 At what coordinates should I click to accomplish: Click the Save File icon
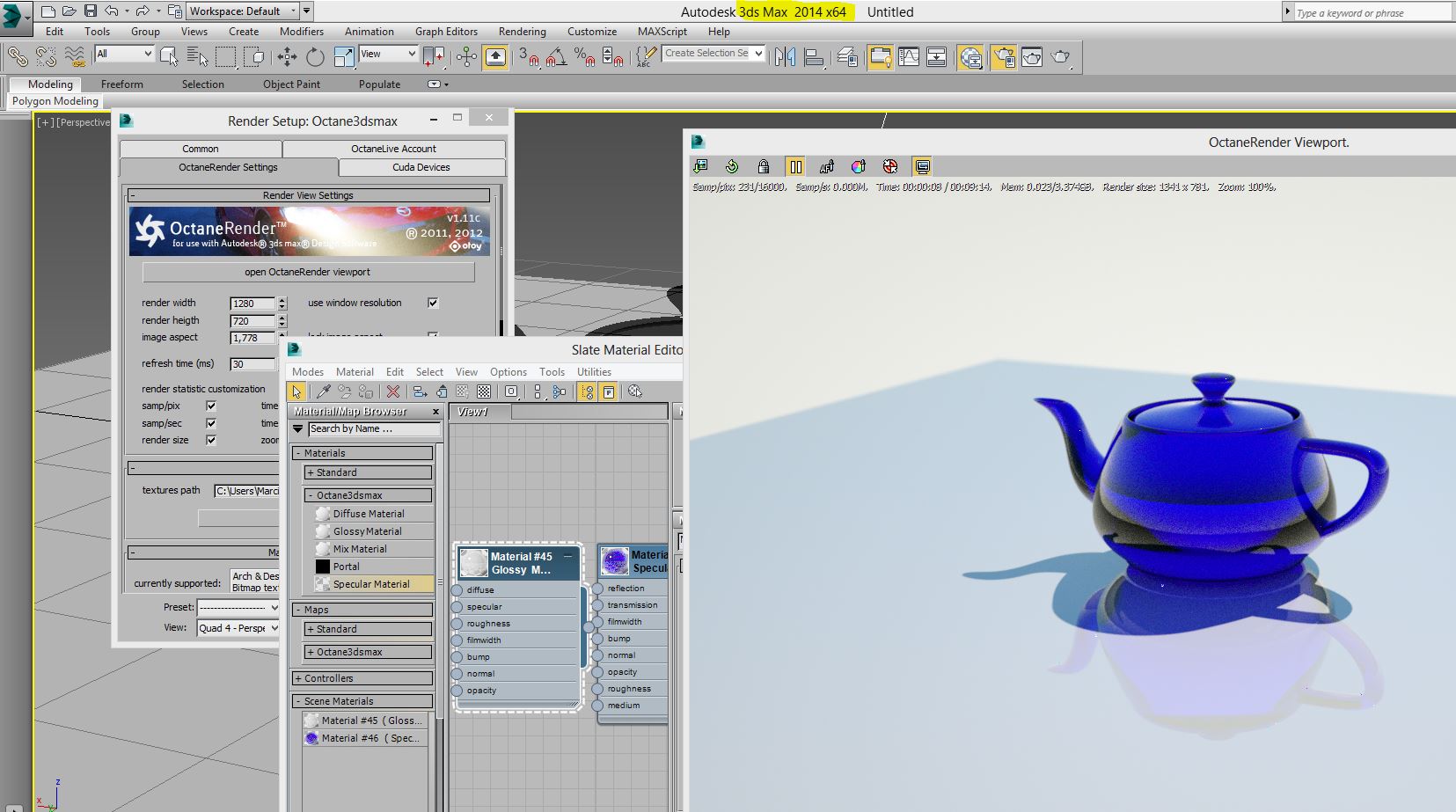point(91,11)
